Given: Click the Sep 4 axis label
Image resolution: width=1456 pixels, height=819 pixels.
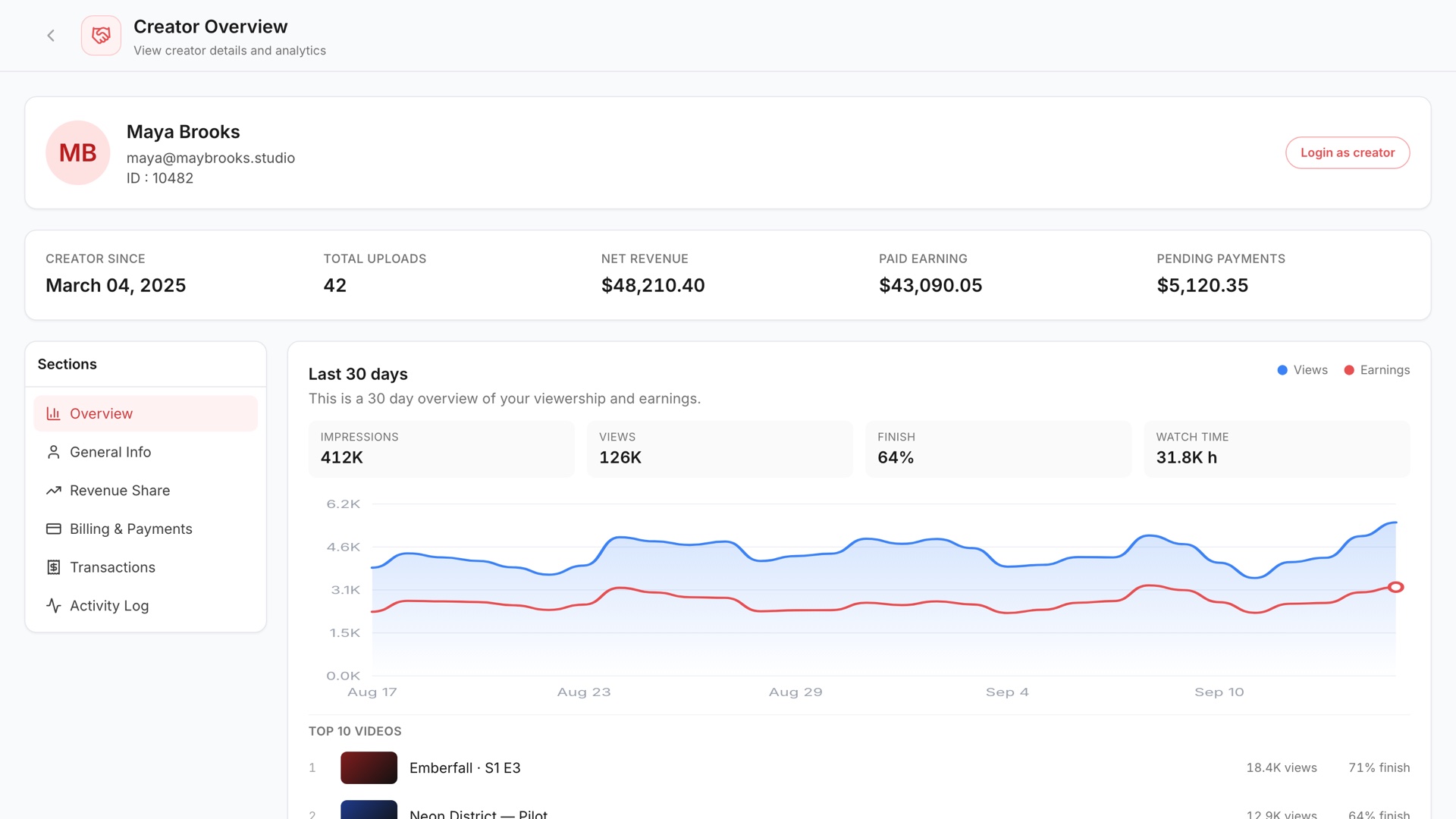Looking at the screenshot, I should (1007, 692).
